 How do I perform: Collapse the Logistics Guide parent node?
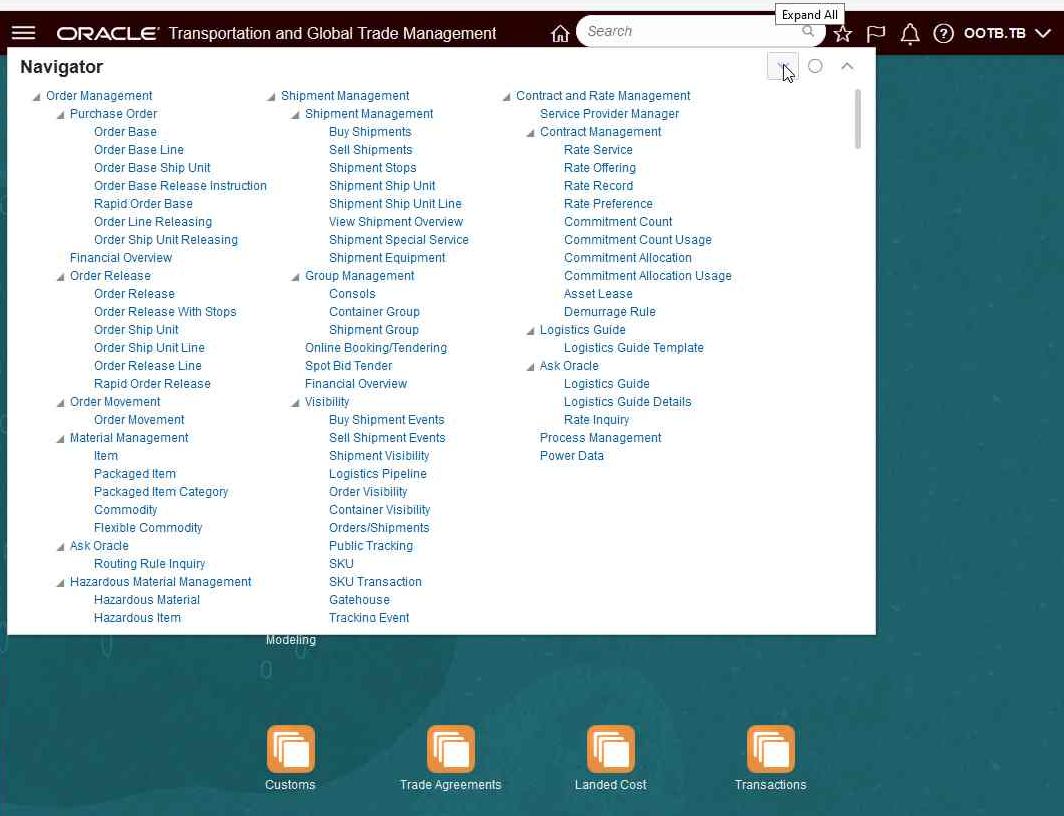pyautogui.click(x=531, y=331)
